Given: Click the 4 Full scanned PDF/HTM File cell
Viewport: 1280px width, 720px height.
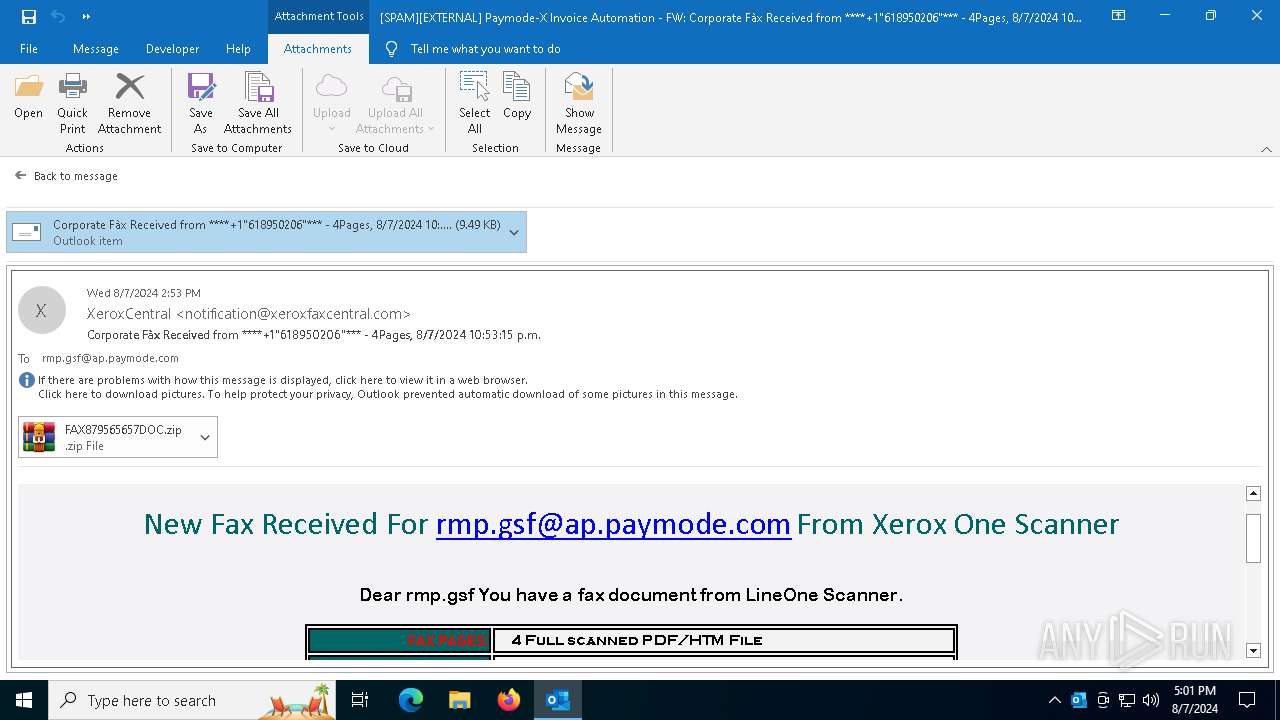Looking at the screenshot, I should click(x=724, y=640).
